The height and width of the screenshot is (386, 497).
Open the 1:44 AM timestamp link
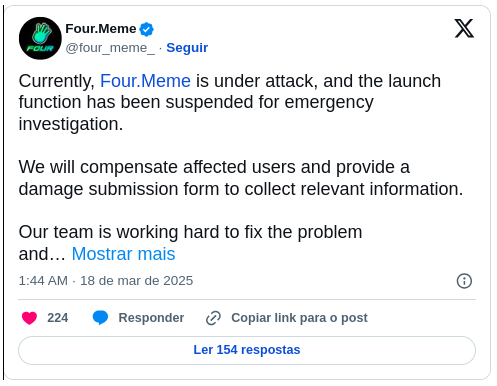click(43, 281)
